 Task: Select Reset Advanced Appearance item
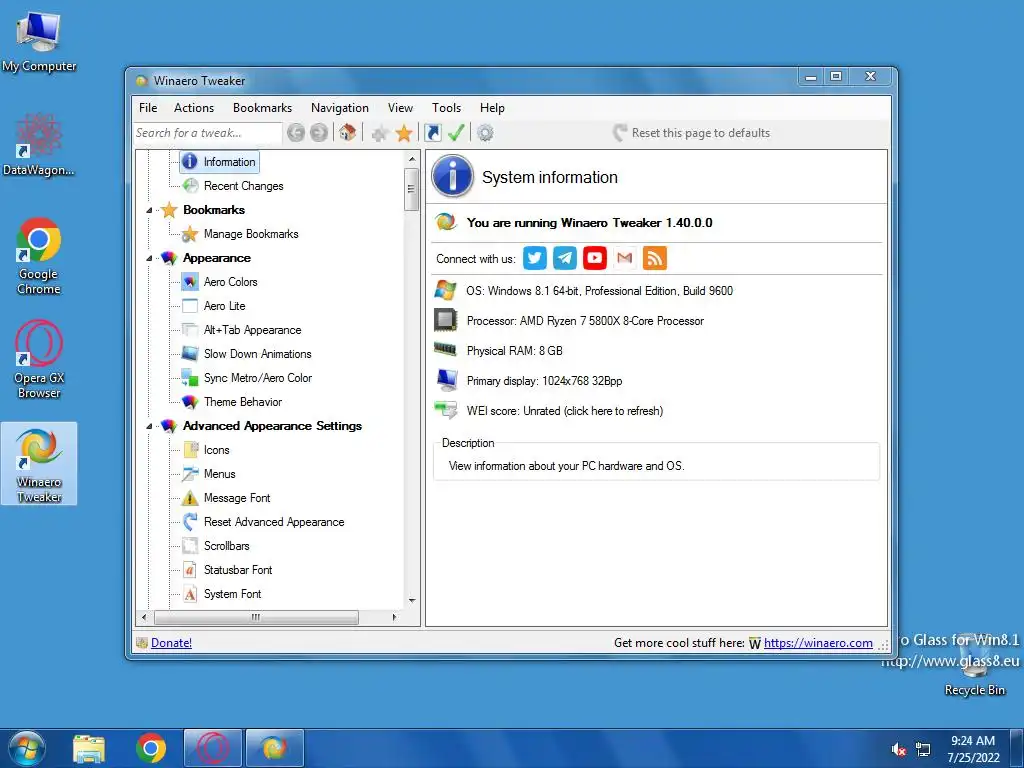click(x=274, y=522)
